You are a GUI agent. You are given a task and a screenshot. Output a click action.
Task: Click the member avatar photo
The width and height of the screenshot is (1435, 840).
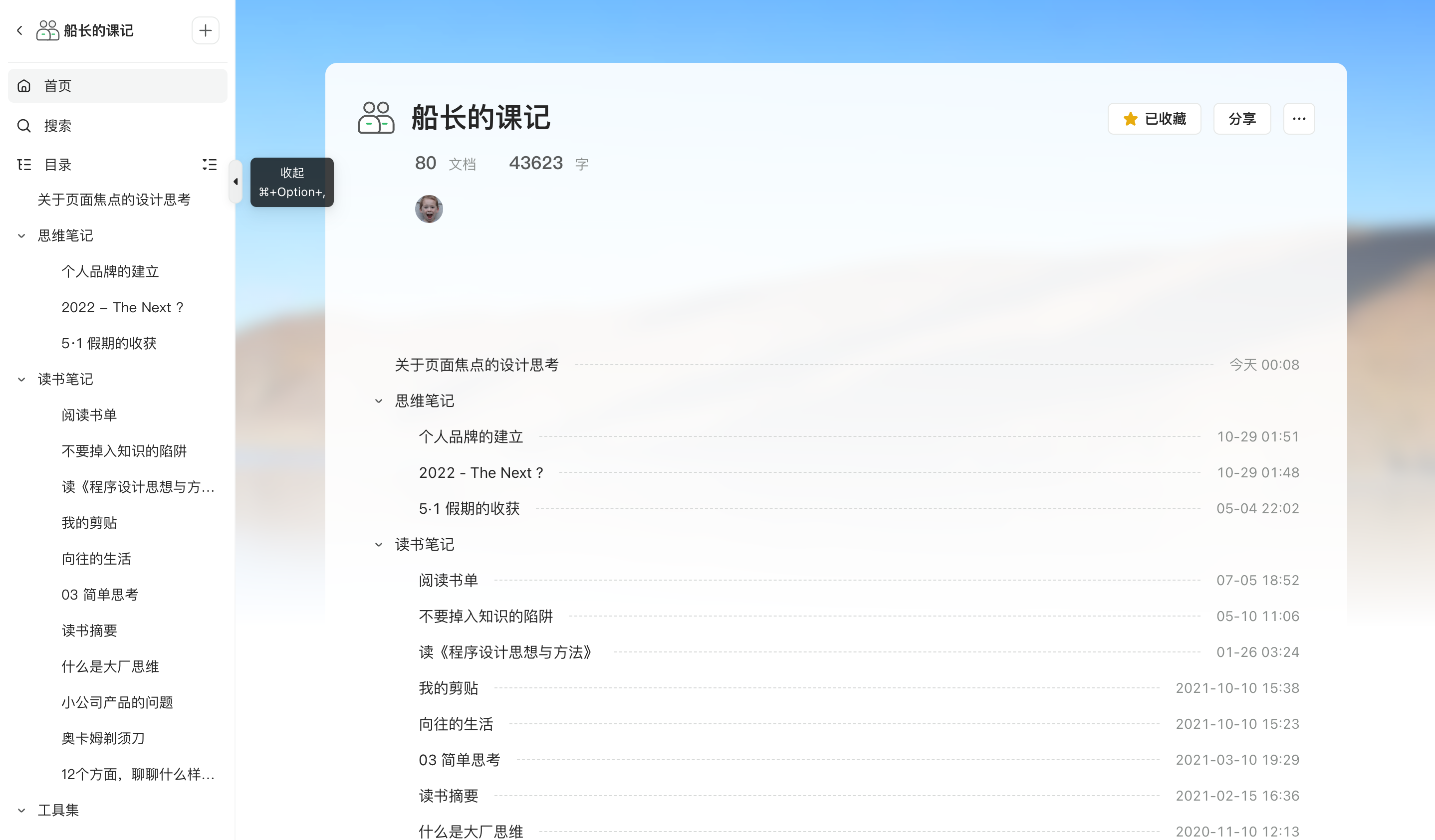(429, 209)
